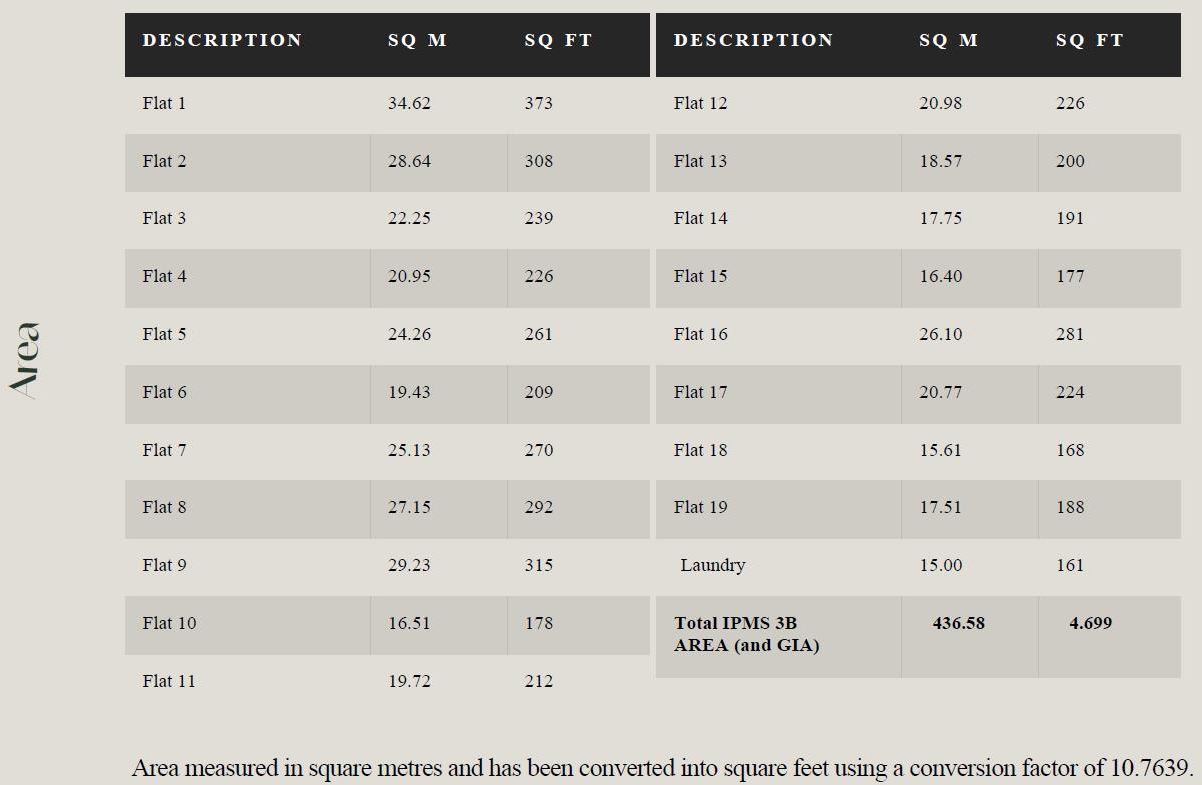The height and width of the screenshot is (785, 1202).
Task: Click the Flat 13 row label
Action: (x=701, y=161)
